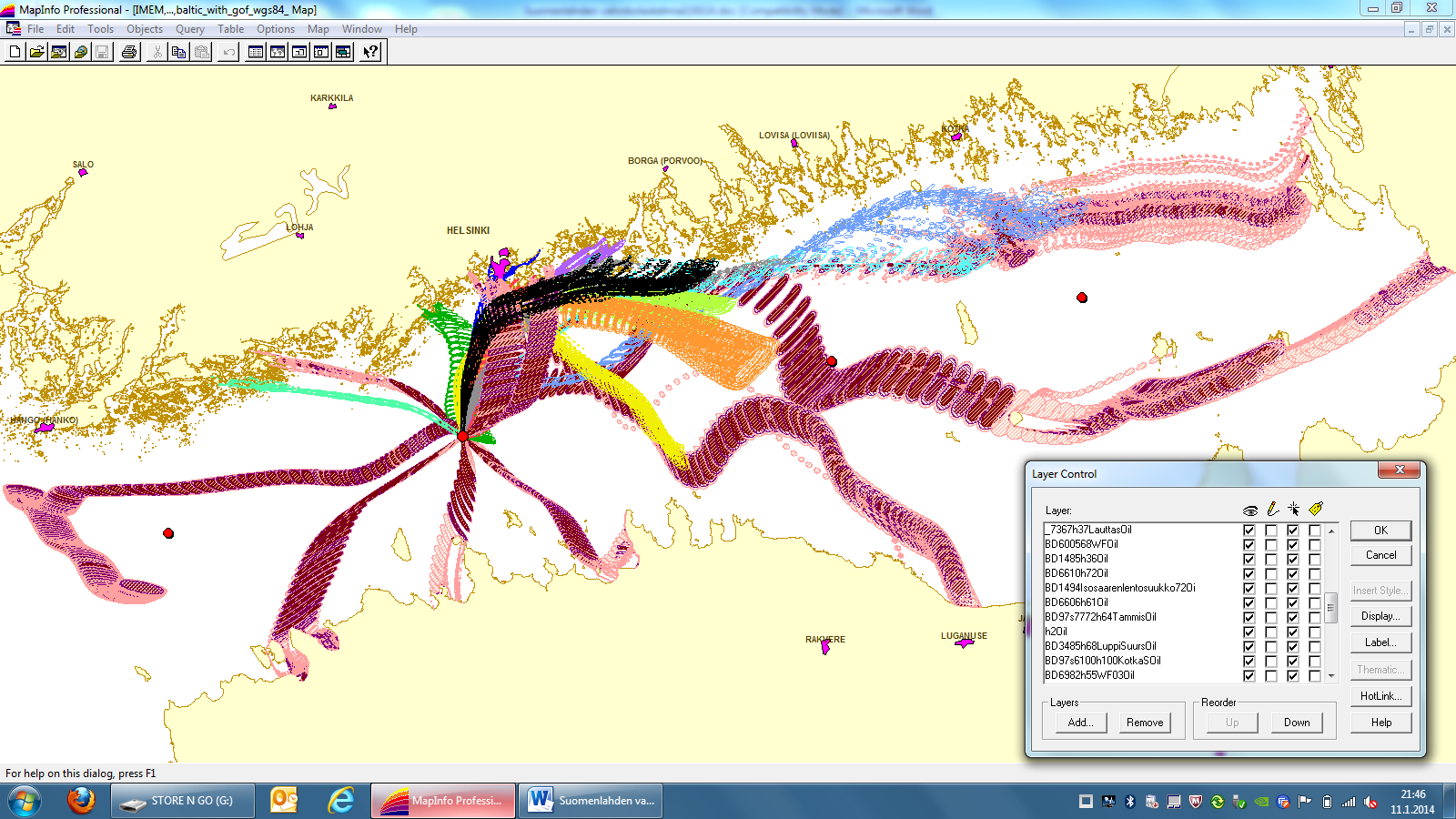Open the Tools menu
Viewport: 1456px width, 819px height.
[100, 29]
